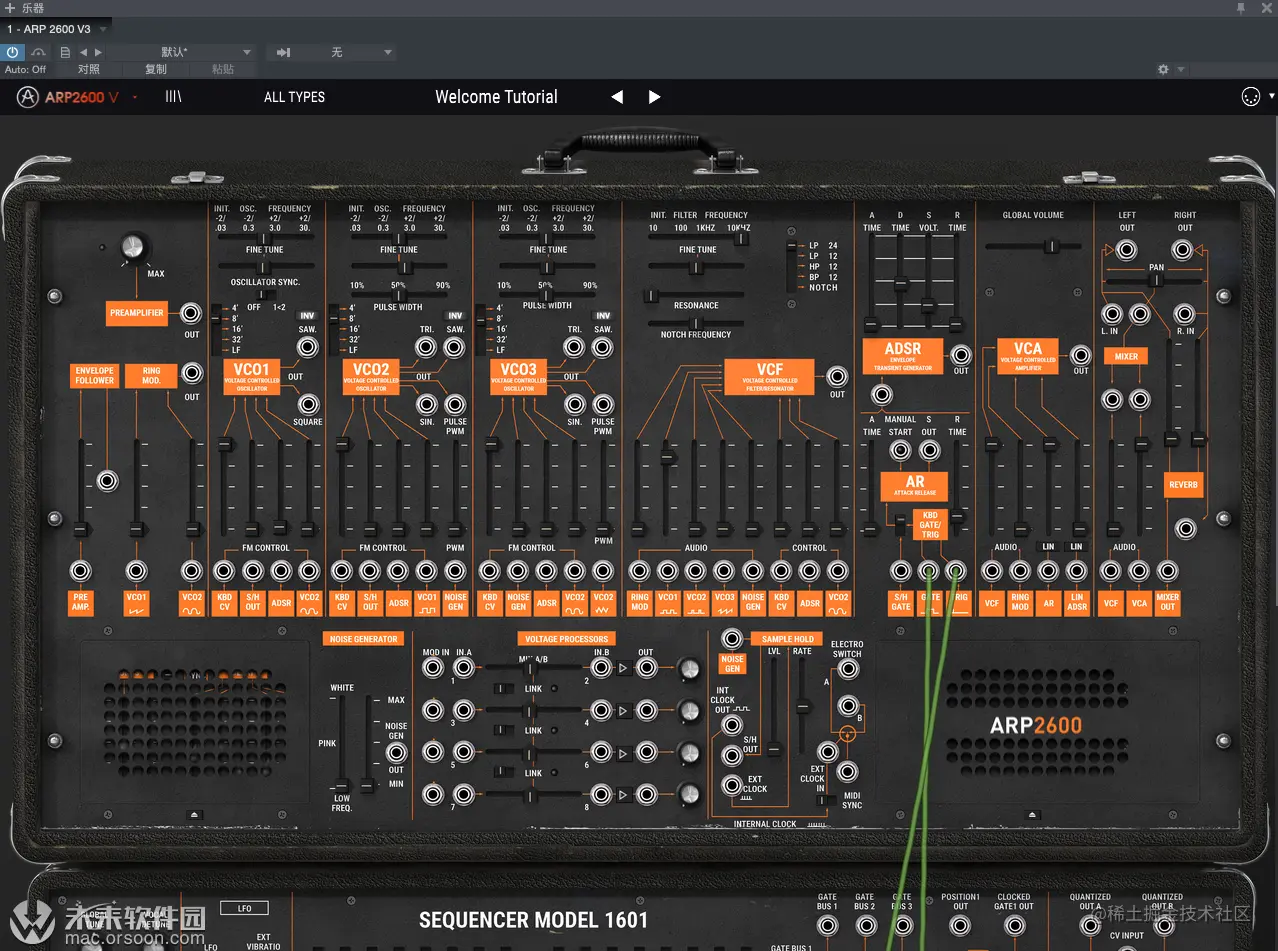Screen dimensions: 1278x951
Task: Select previous preset with left arrow
Action: (x=617, y=97)
